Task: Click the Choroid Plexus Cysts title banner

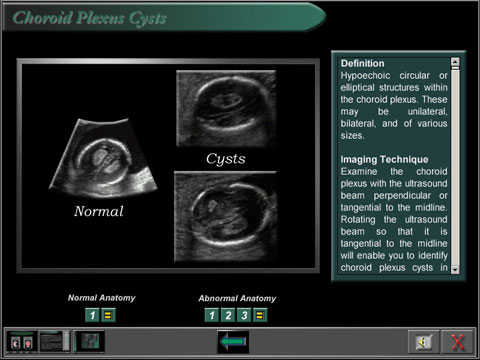Action: (x=163, y=17)
